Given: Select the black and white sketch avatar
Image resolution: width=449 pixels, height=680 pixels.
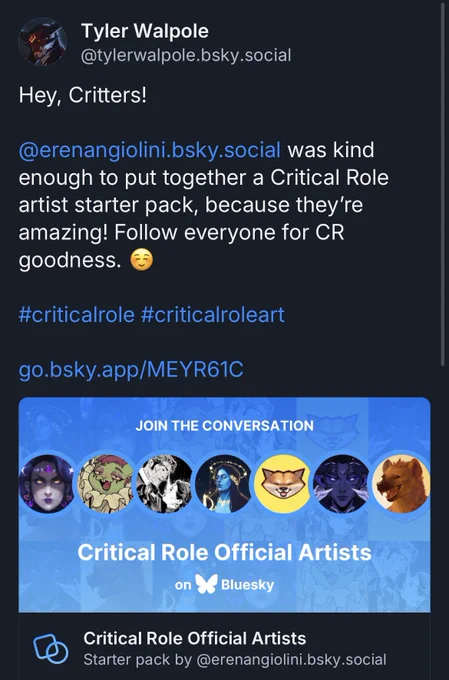Looking at the screenshot, I should point(164,484).
